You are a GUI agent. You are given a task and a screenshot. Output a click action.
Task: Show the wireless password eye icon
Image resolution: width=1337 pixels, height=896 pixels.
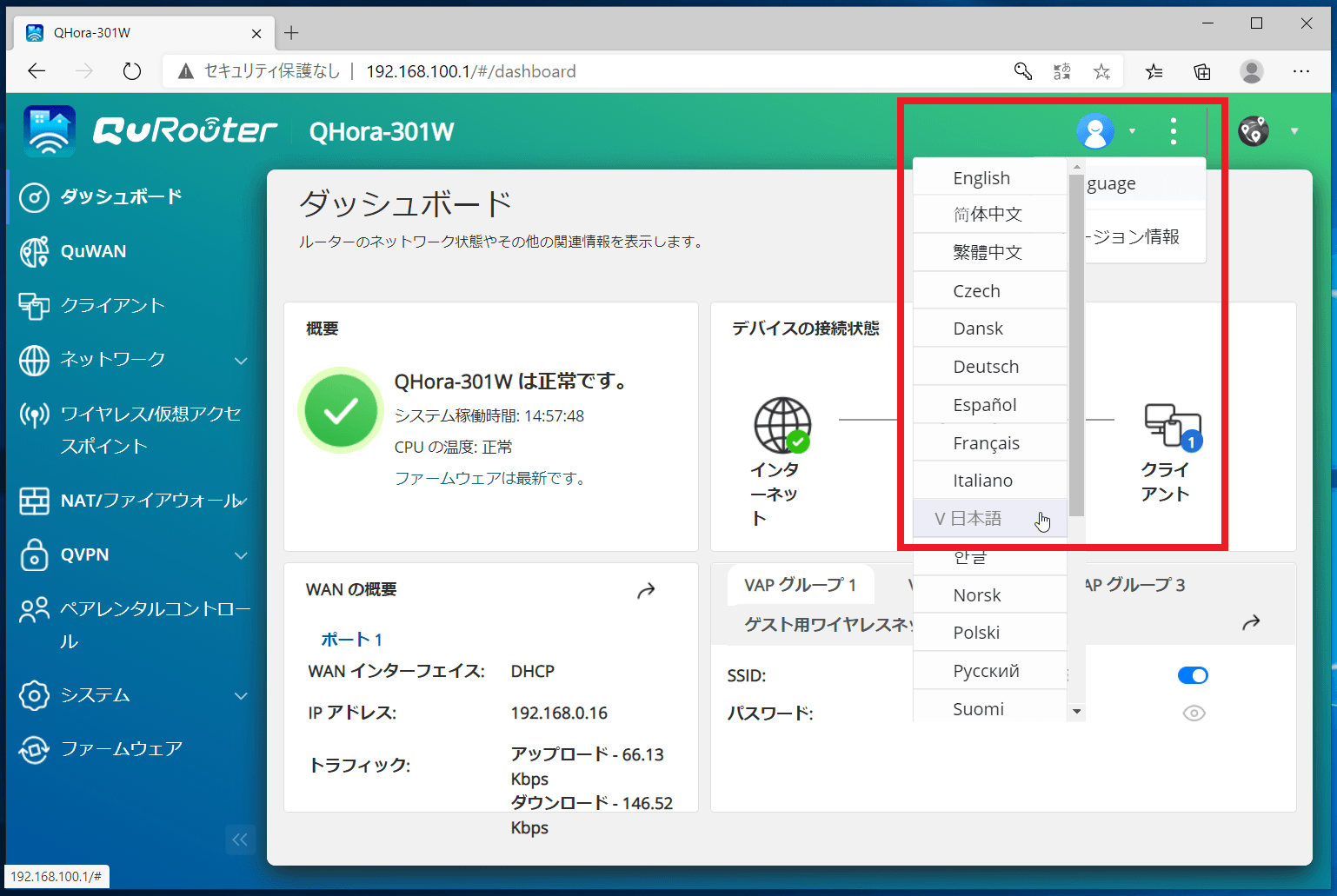click(x=1194, y=713)
